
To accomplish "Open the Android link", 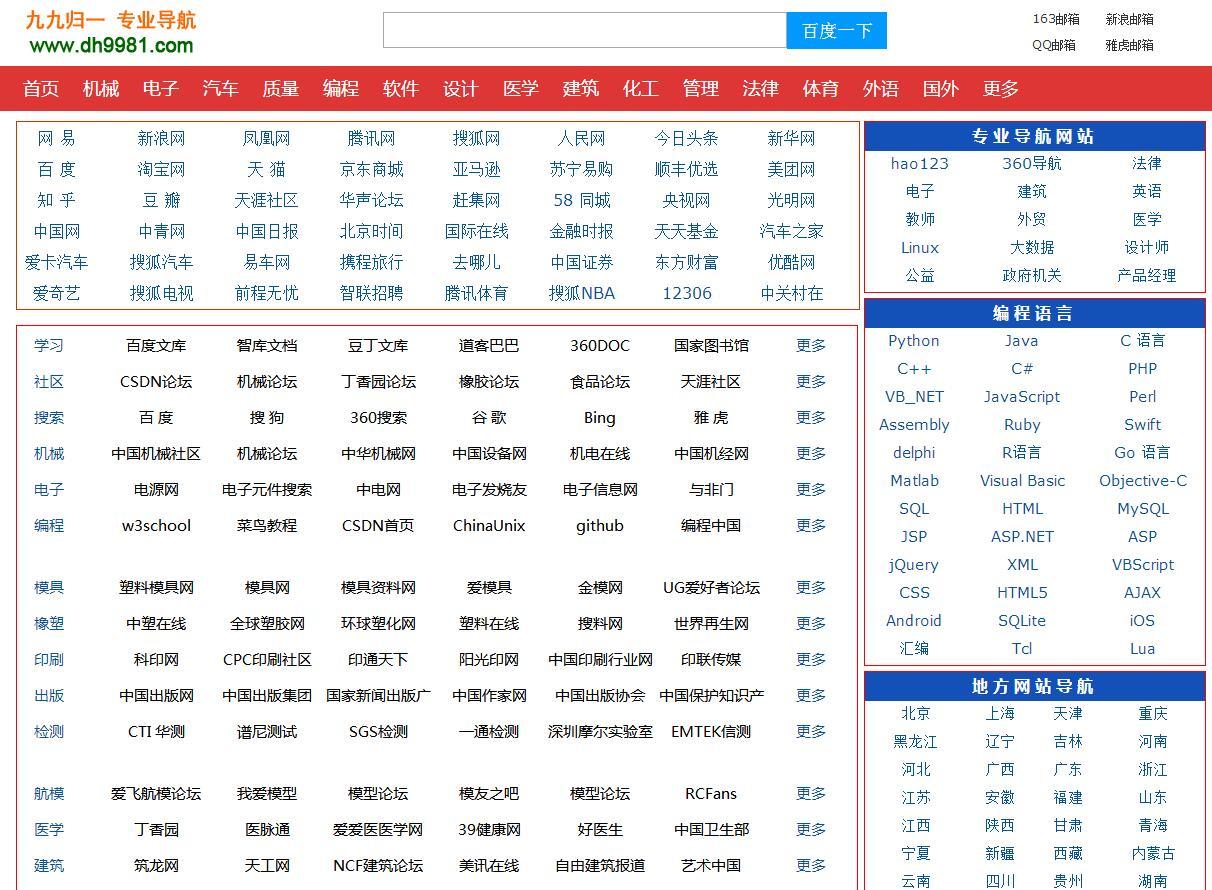I will [x=914, y=620].
